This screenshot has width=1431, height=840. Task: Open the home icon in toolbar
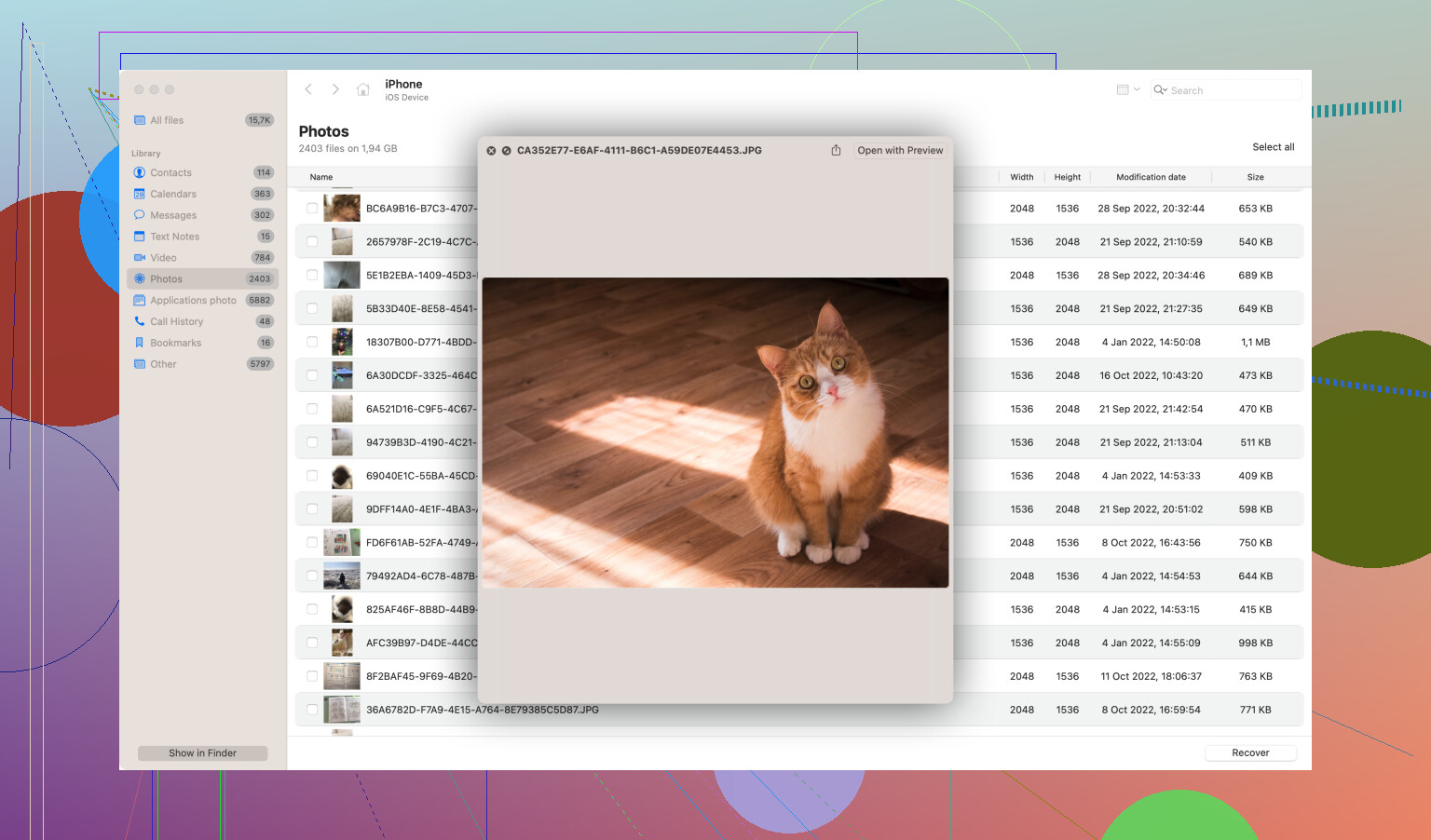363,89
